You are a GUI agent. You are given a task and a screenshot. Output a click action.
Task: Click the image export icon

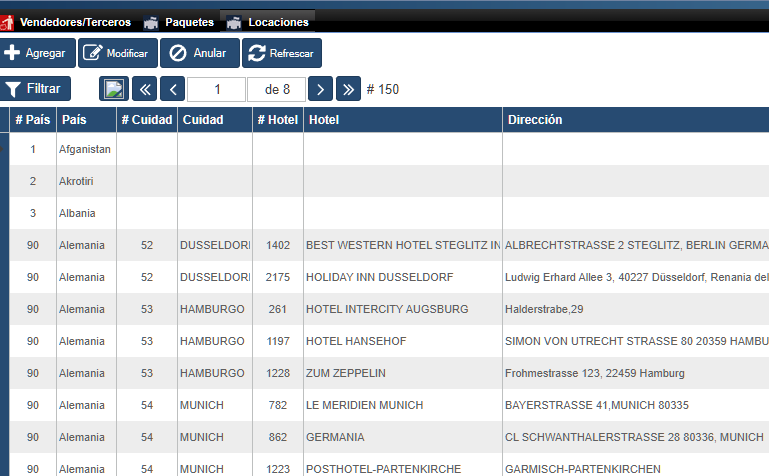click(x=114, y=89)
